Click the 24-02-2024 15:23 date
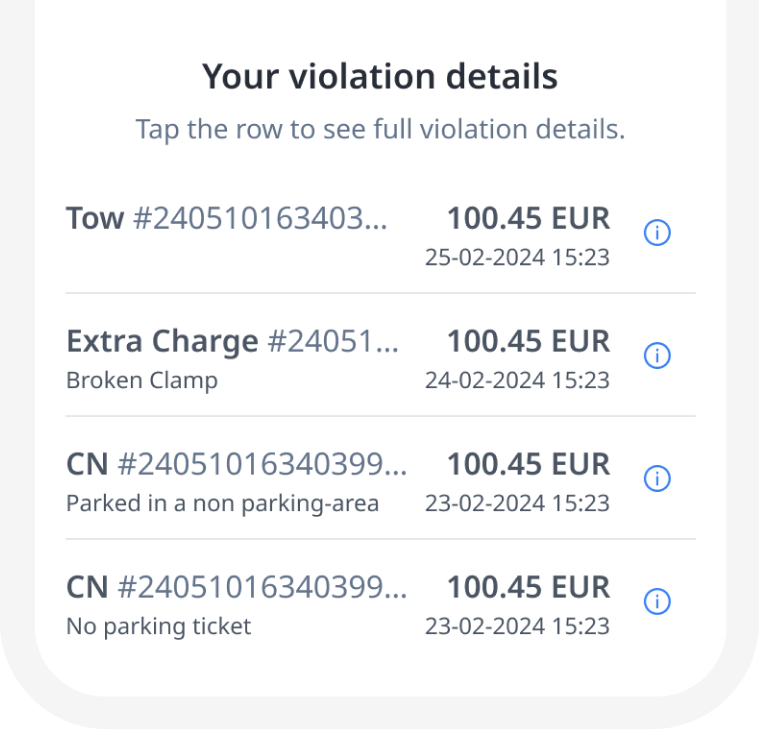759x730 pixels. [517, 381]
